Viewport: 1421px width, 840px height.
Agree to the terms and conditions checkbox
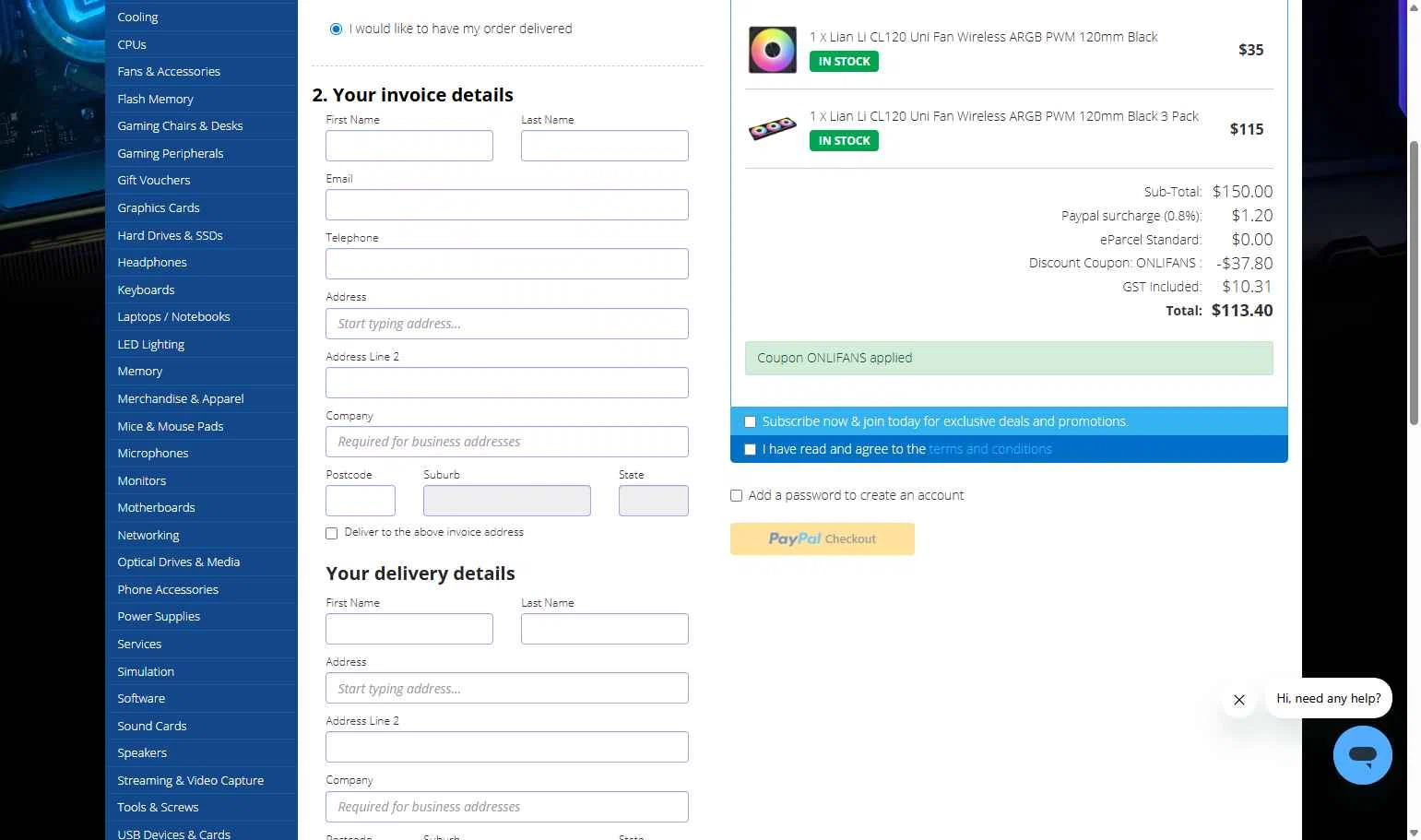(750, 449)
